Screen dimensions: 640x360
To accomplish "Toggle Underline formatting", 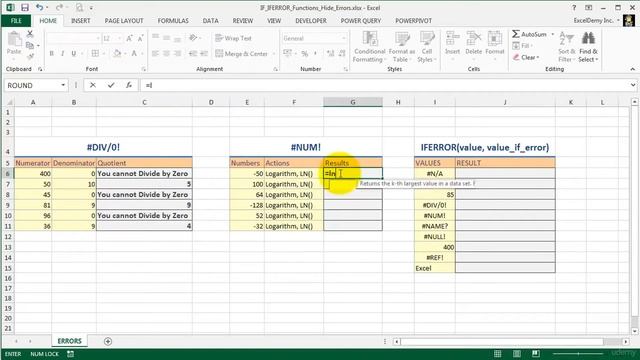I will 74,53.
